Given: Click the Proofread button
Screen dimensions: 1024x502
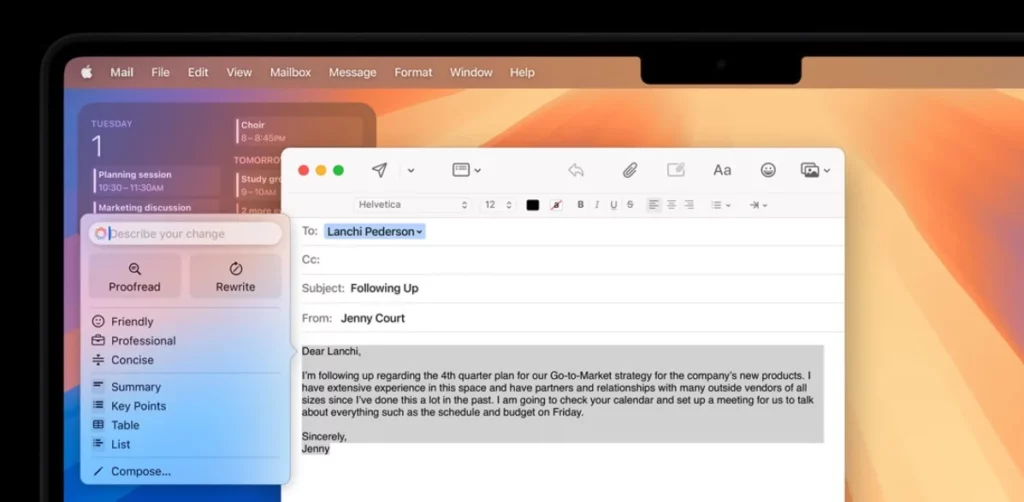Looking at the screenshot, I should (x=135, y=277).
